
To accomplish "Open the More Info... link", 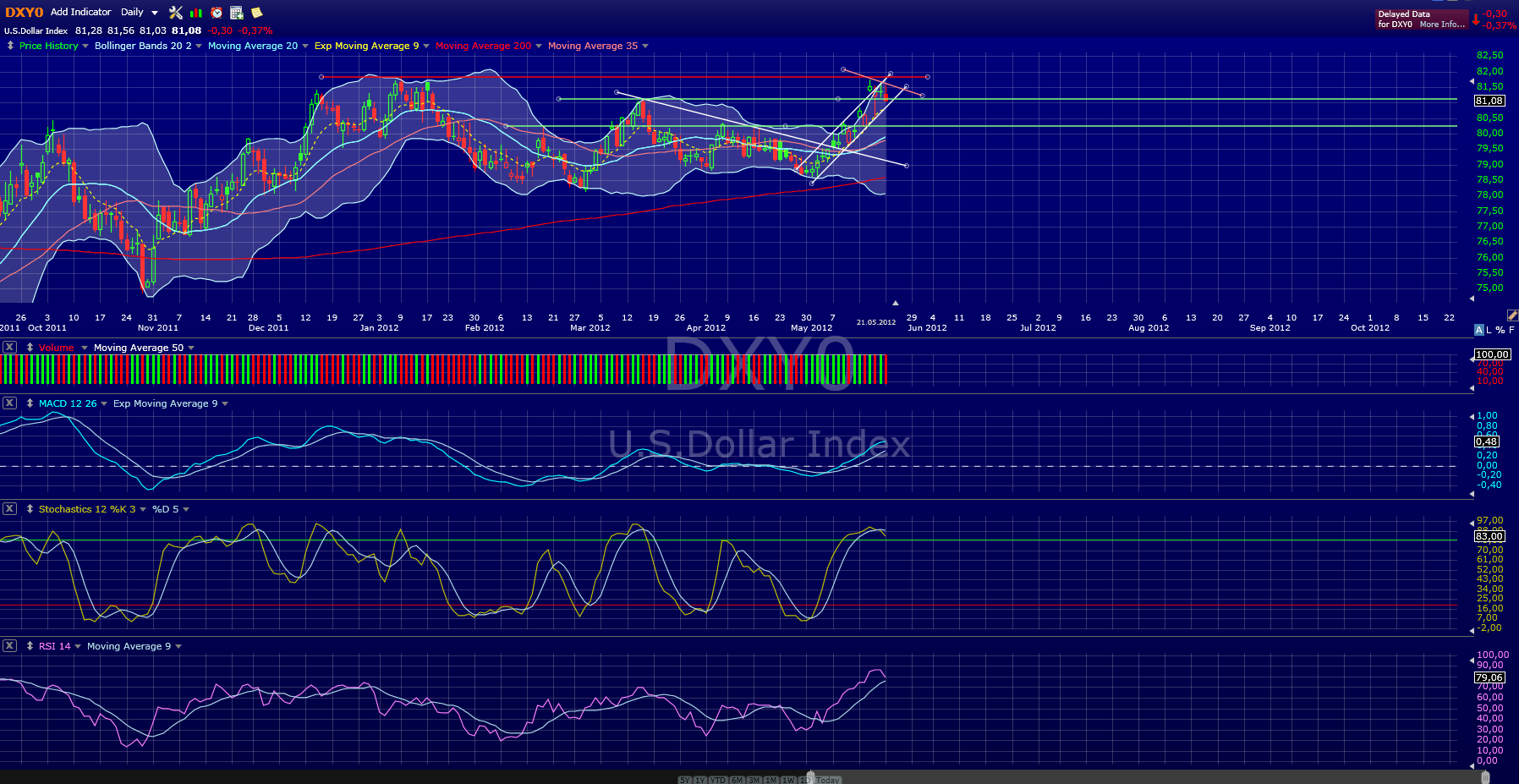I will coord(1442,25).
